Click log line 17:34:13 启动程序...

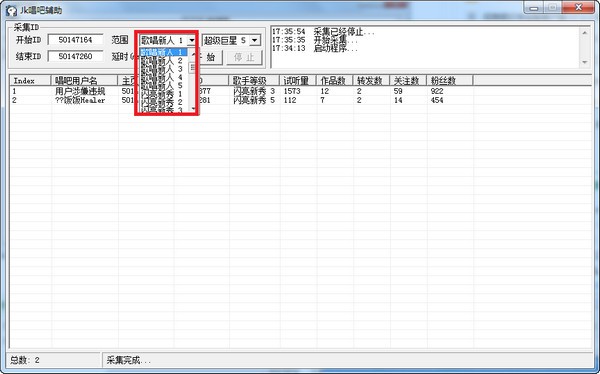click(315, 49)
